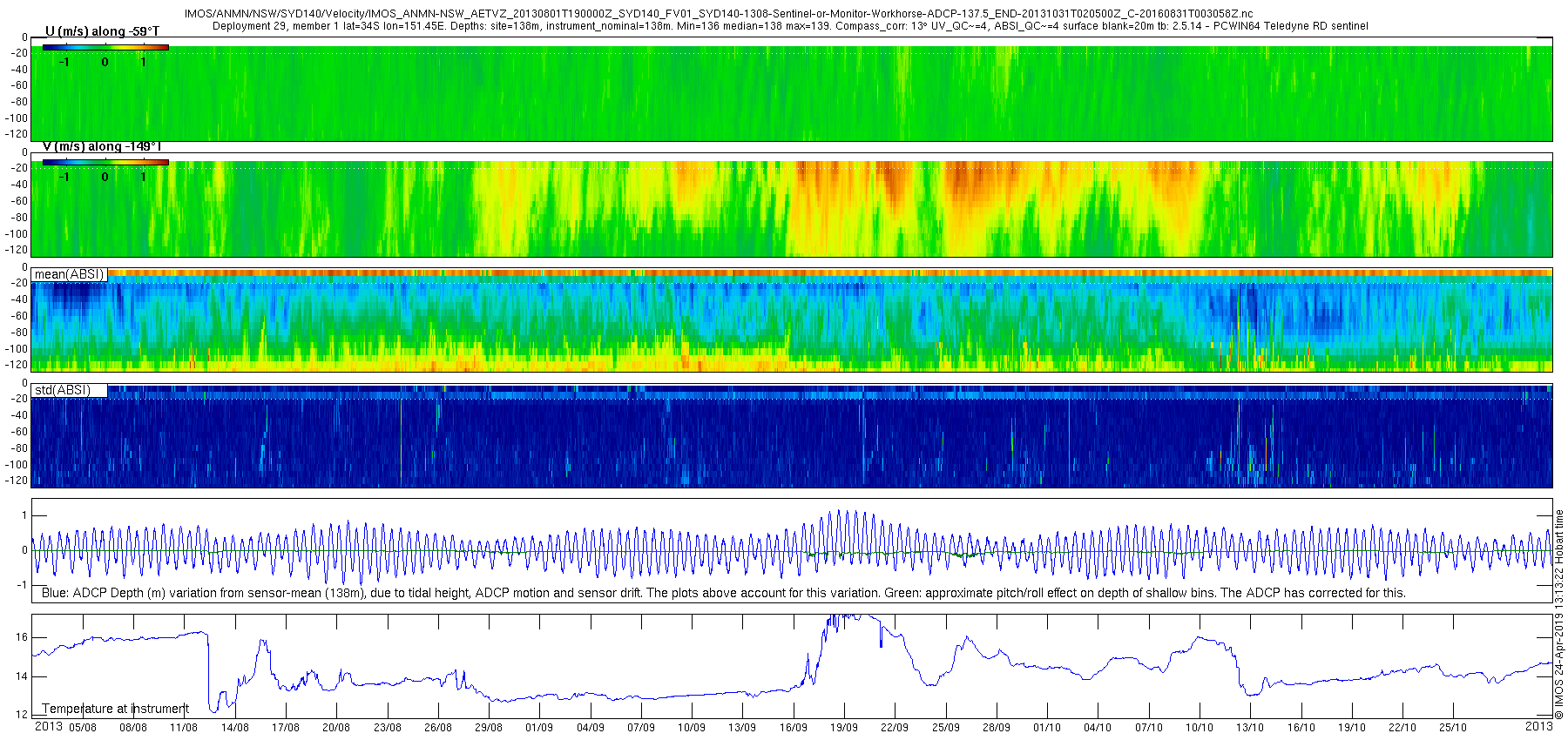
Task: Click the 13/10 date tick label
Action: [x=1250, y=728]
